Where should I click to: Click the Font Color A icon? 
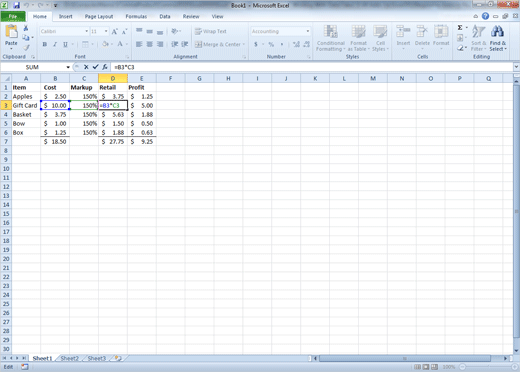click(x=120, y=44)
